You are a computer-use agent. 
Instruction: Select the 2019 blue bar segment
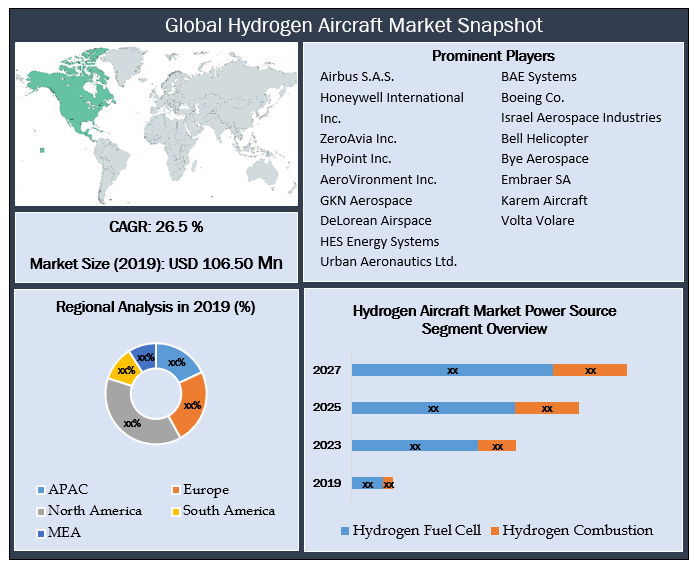coord(367,484)
